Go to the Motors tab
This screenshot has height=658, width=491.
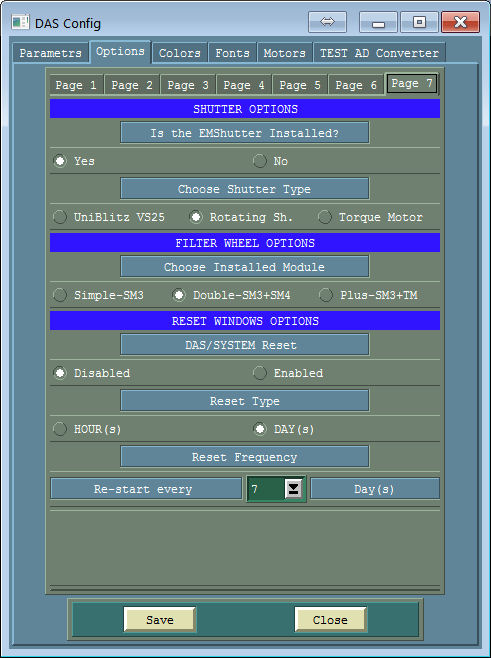coord(285,53)
